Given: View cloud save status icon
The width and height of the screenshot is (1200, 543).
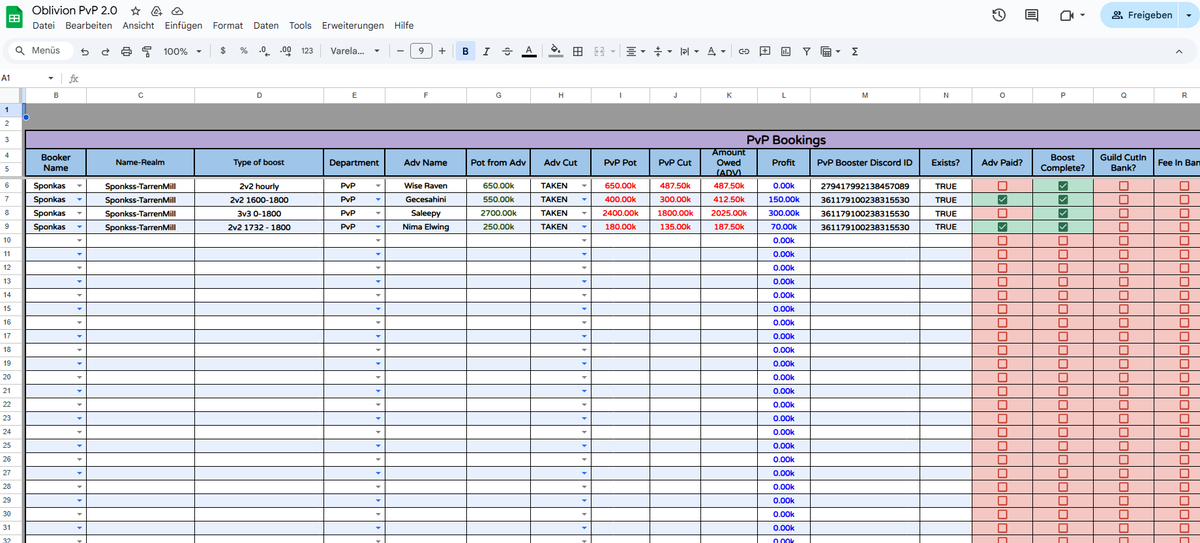Looking at the screenshot, I should pos(177,10).
